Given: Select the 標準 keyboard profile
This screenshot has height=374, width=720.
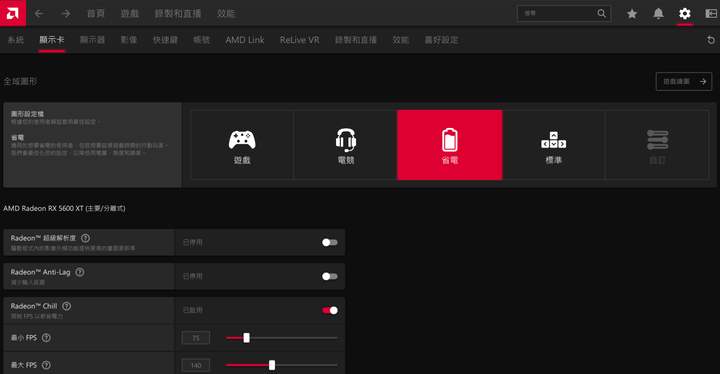Looking at the screenshot, I should coord(553,145).
